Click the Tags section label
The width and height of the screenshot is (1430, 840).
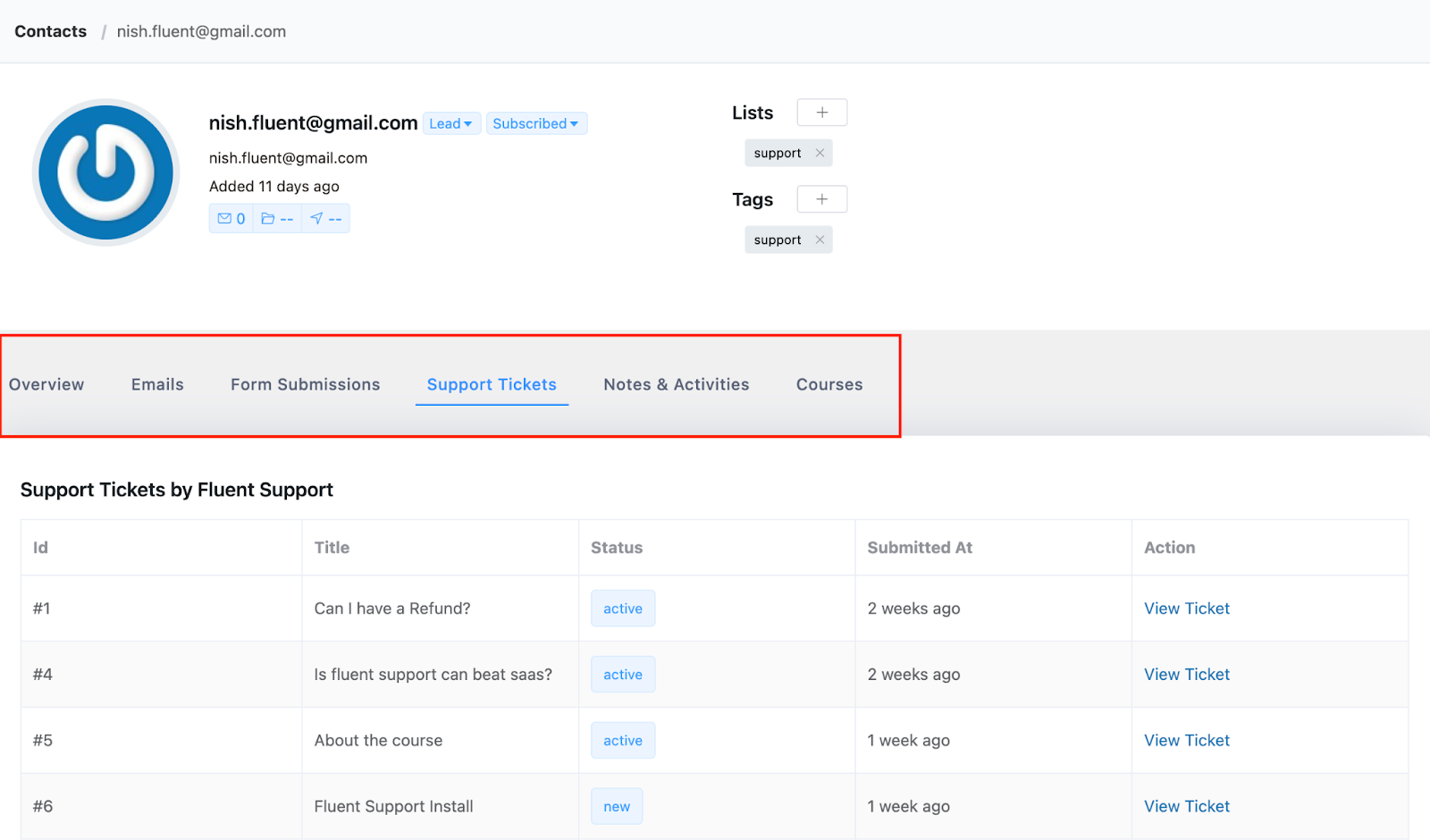click(753, 199)
